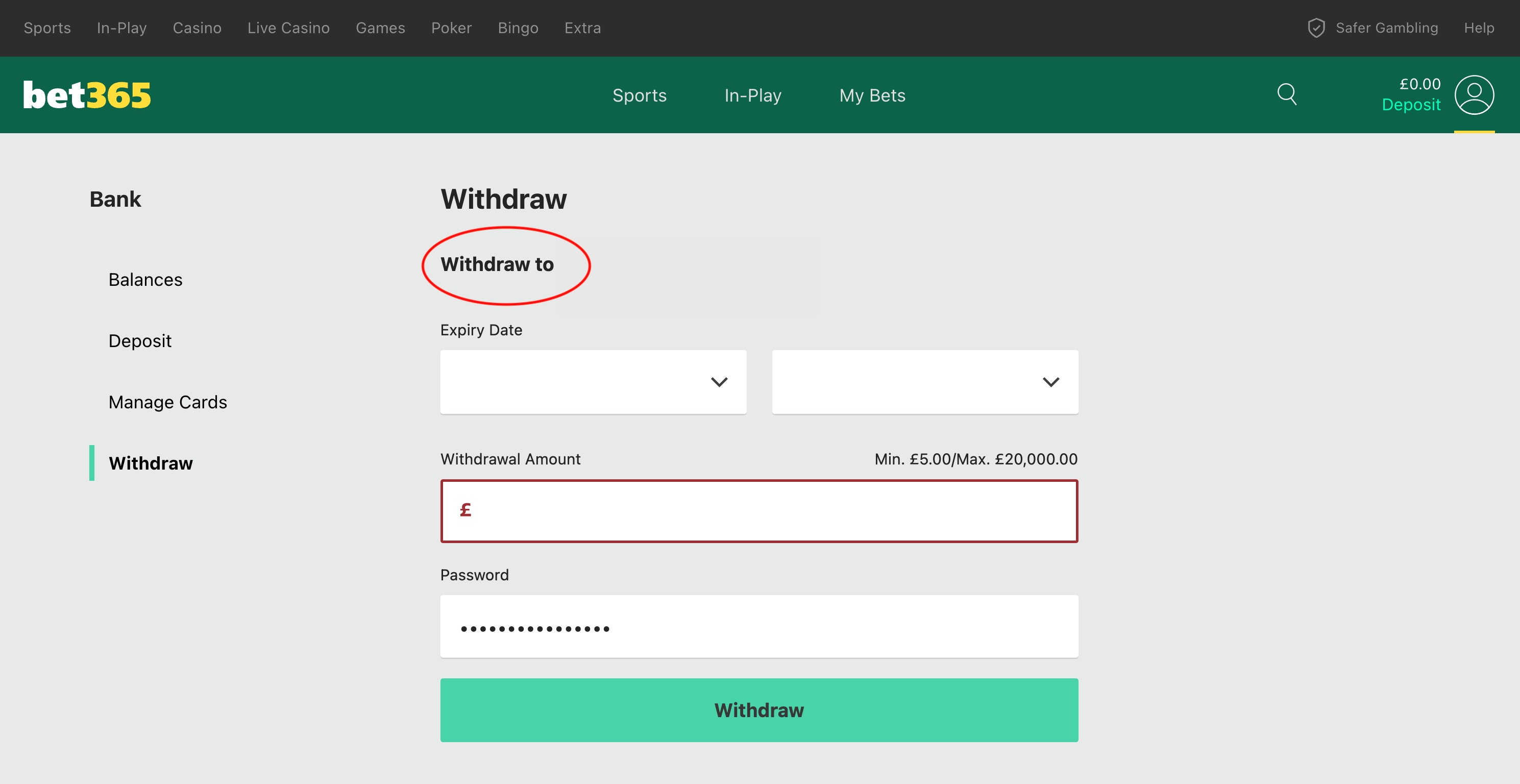This screenshot has height=784, width=1520.
Task: Click the Withdrawal Amount label
Action: click(x=510, y=459)
